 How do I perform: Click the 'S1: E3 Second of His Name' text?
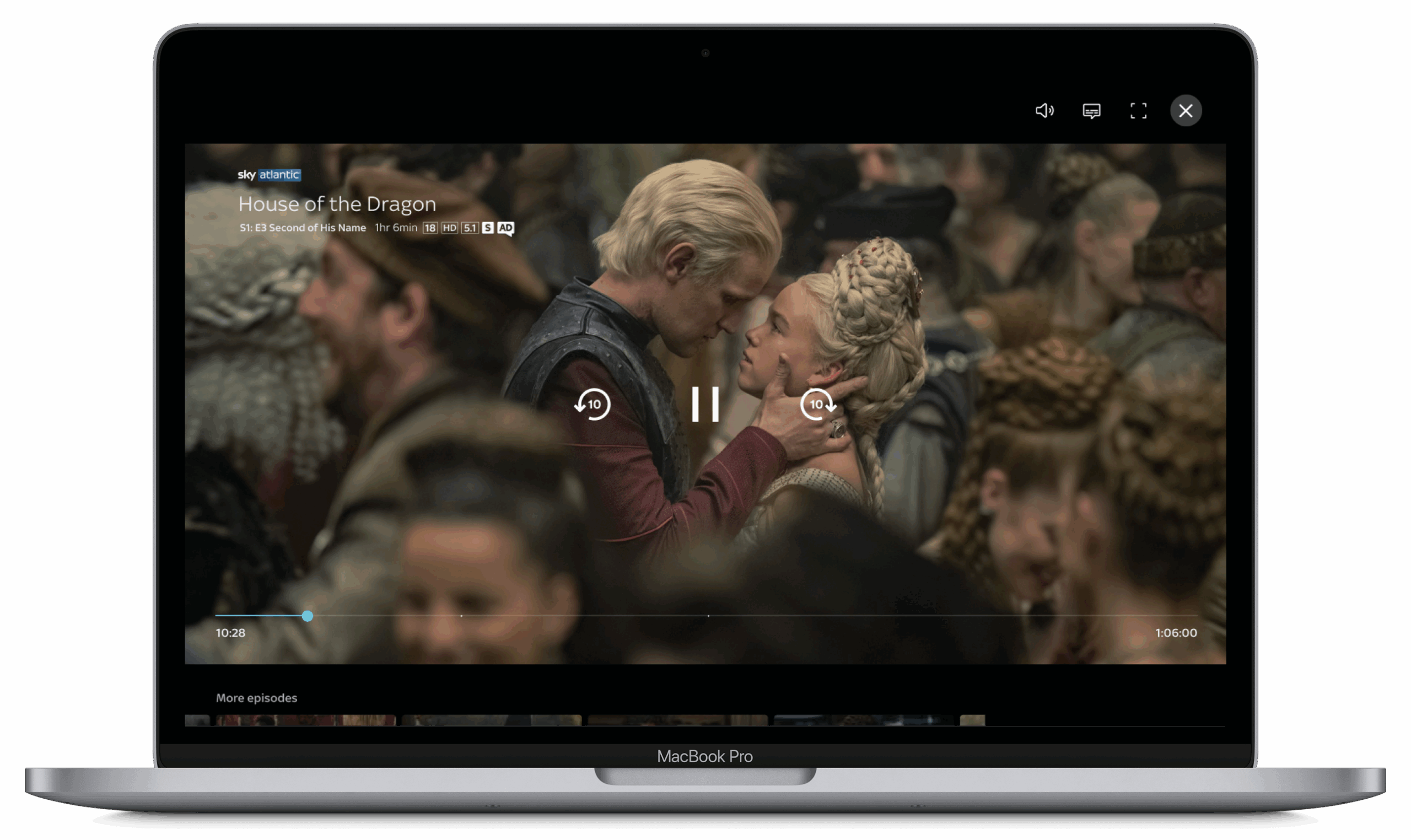pos(303,228)
